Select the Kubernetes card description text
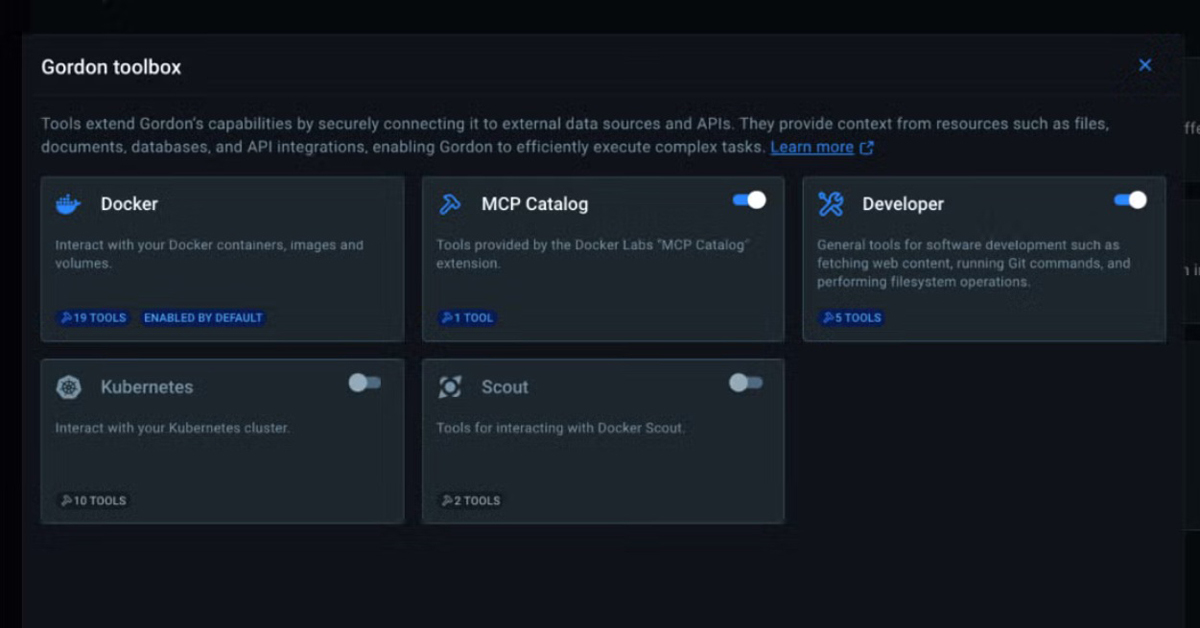This screenshot has height=628, width=1200. pyautogui.click(x=172, y=428)
